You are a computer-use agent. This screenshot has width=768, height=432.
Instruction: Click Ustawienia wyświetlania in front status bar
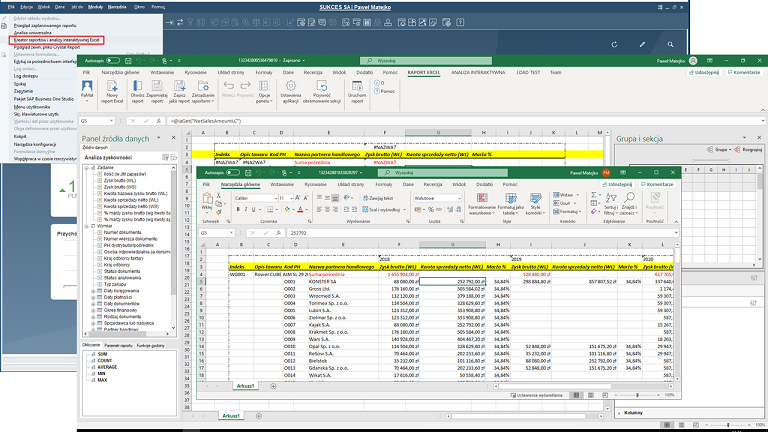[536, 395]
